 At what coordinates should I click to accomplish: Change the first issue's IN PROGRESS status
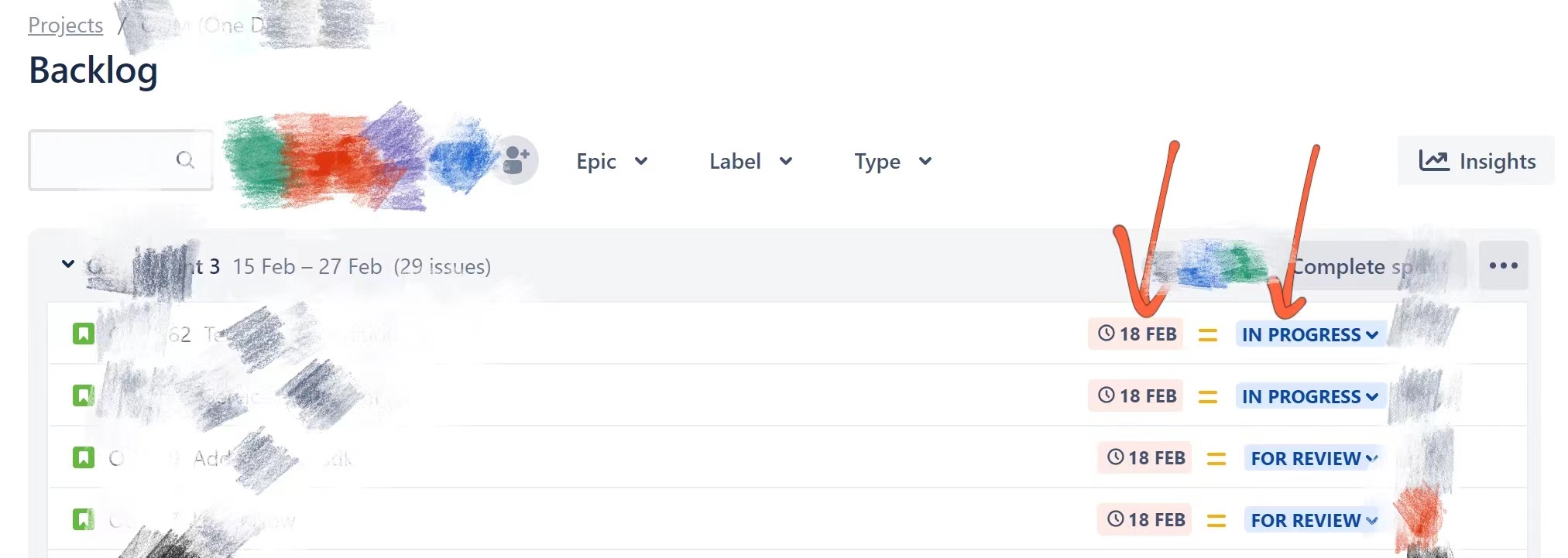[1309, 334]
